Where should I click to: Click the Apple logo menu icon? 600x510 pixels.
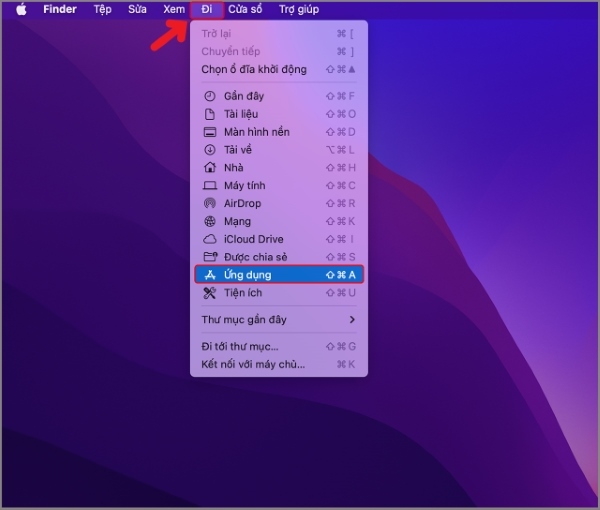tap(21, 9)
